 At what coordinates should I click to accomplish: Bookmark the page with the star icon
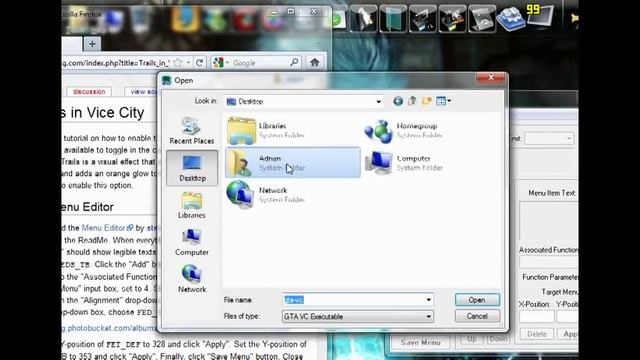click(178, 63)
